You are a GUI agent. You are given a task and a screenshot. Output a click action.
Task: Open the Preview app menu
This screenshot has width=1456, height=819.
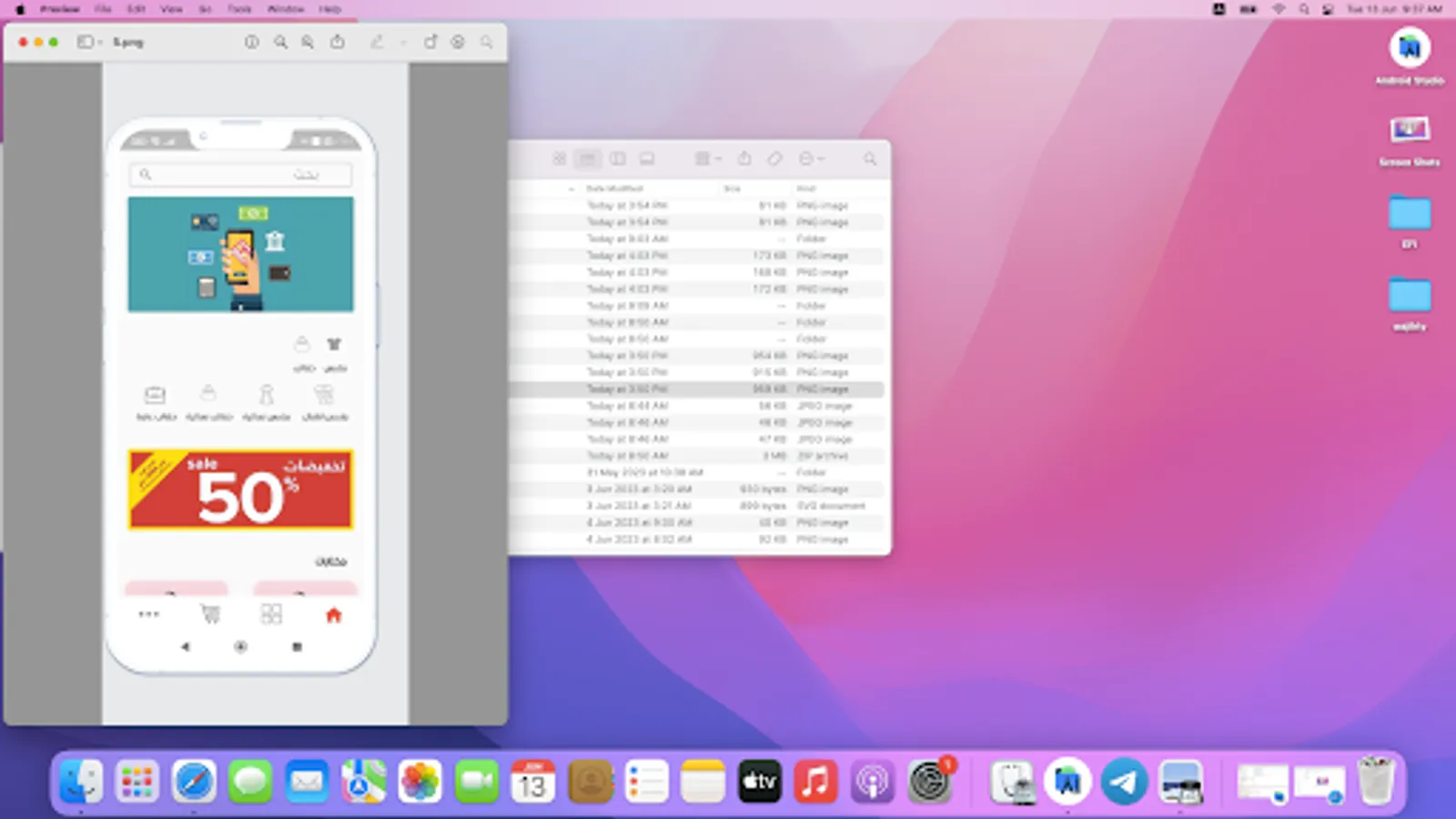[60, 9]
